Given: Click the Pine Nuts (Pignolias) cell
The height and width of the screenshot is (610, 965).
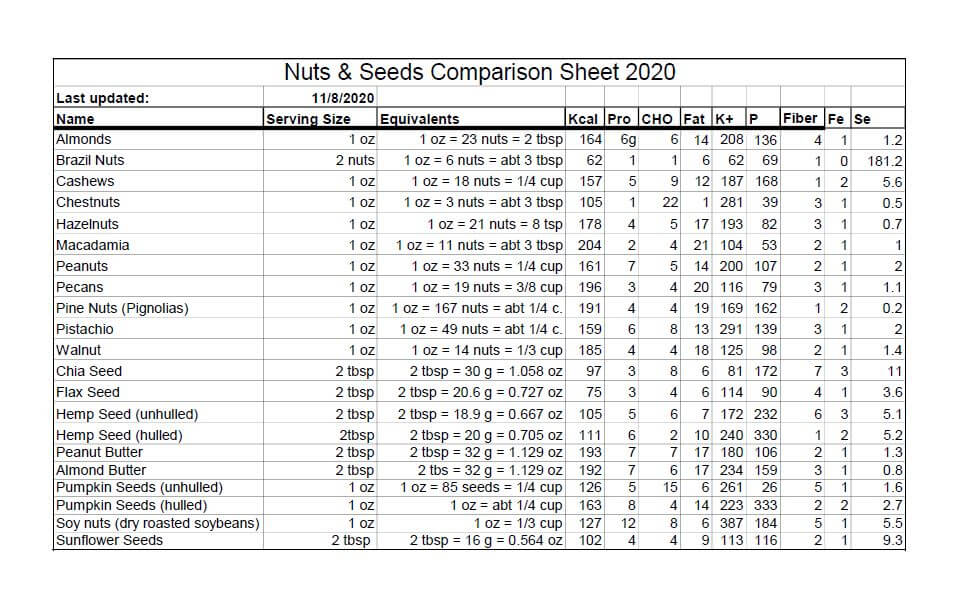Looking at the screenshot, I should click(122, 308).
